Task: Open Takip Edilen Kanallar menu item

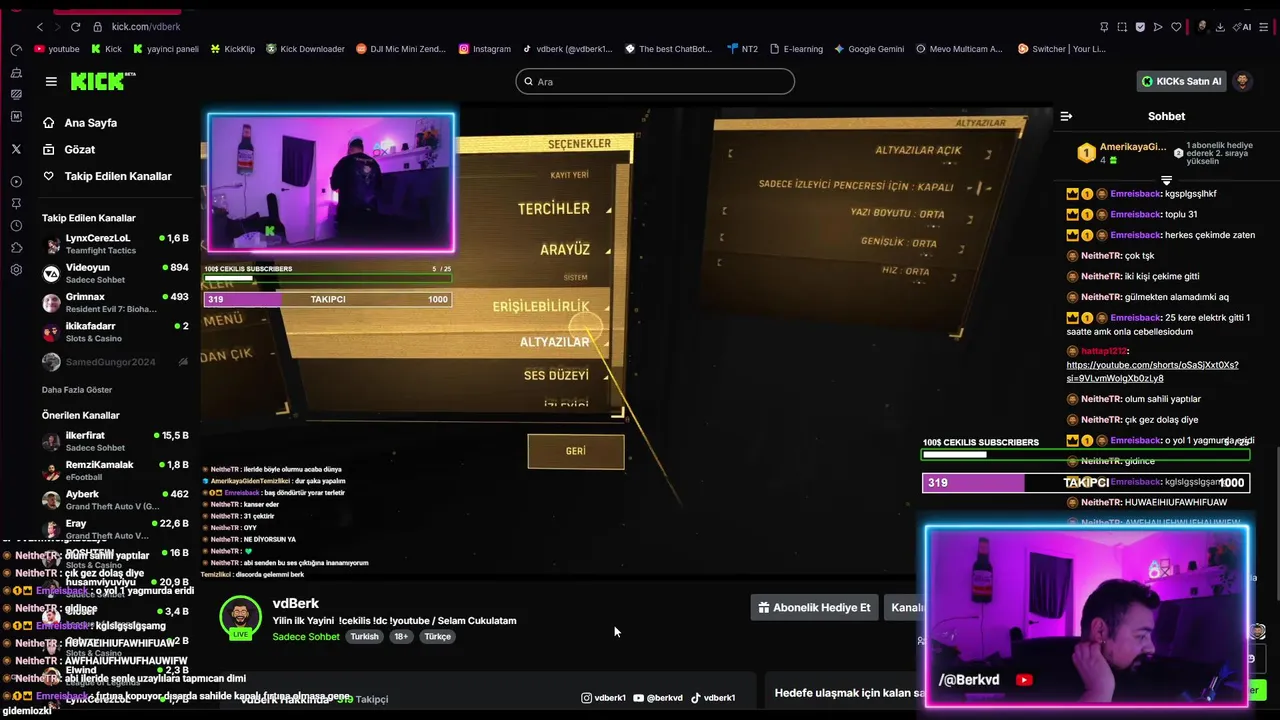Action: (x=107, y=176)
